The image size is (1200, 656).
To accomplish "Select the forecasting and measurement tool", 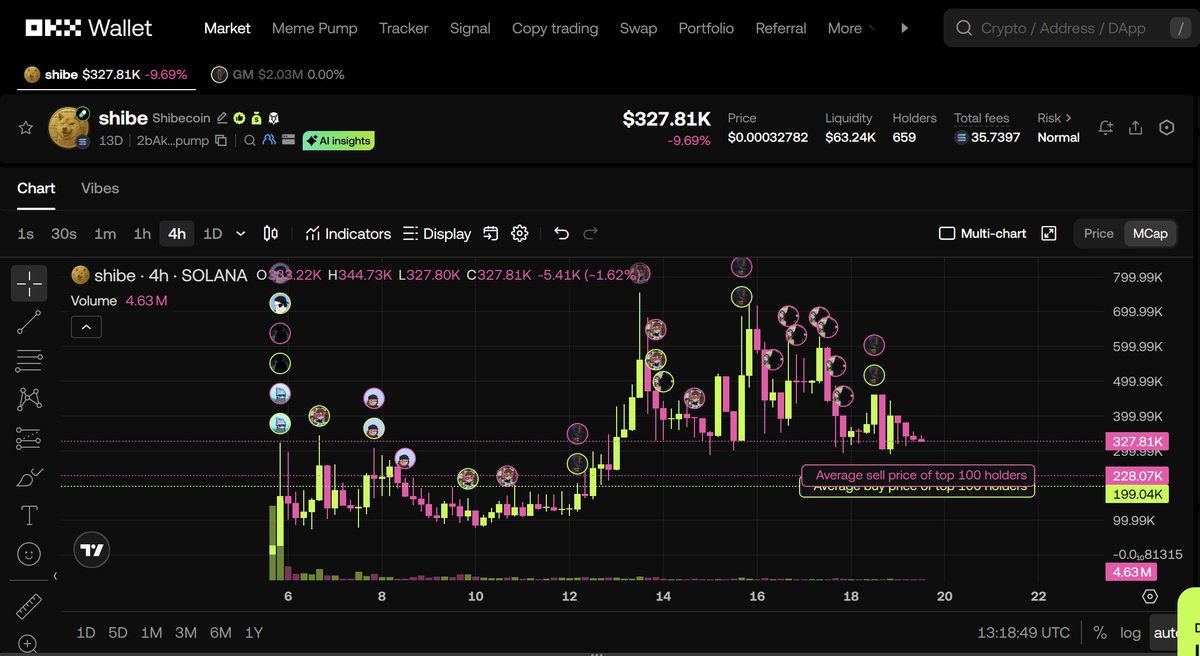I will (30, 439).
